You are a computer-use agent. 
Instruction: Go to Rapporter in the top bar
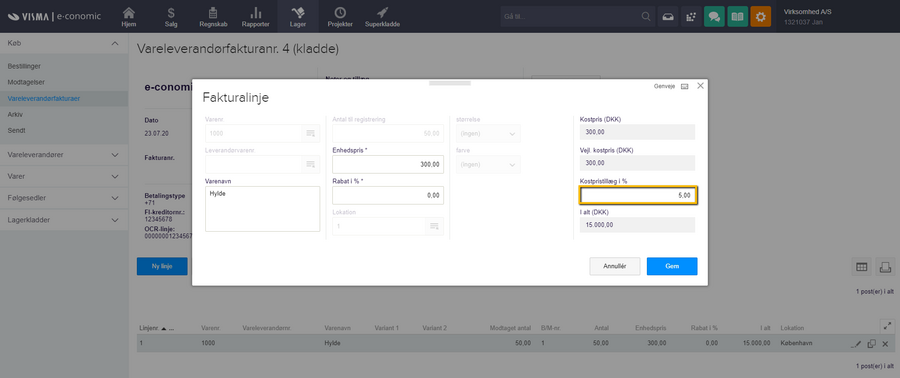pos(255,17)
